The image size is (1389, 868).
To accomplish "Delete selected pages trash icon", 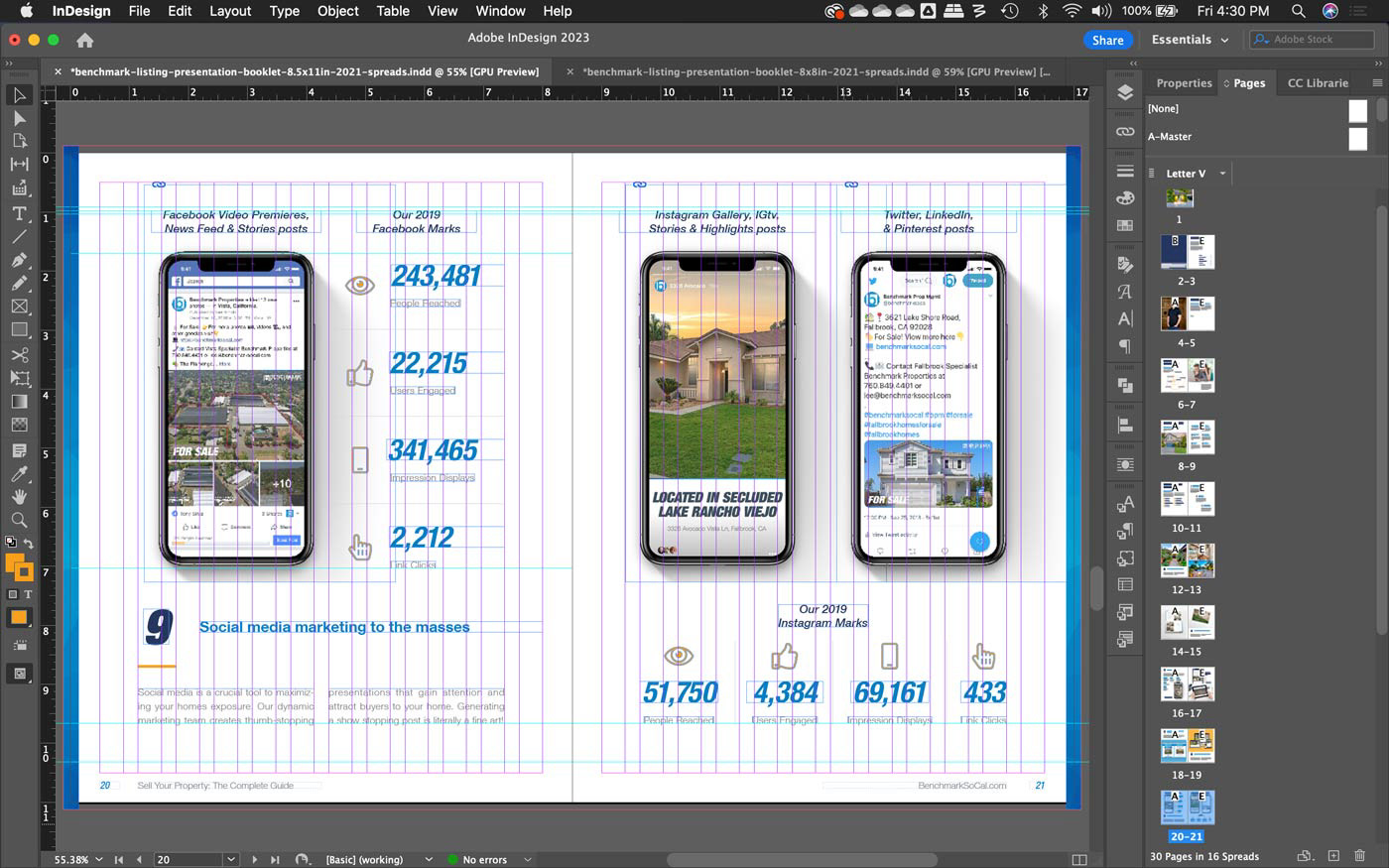I will 1360,856.
